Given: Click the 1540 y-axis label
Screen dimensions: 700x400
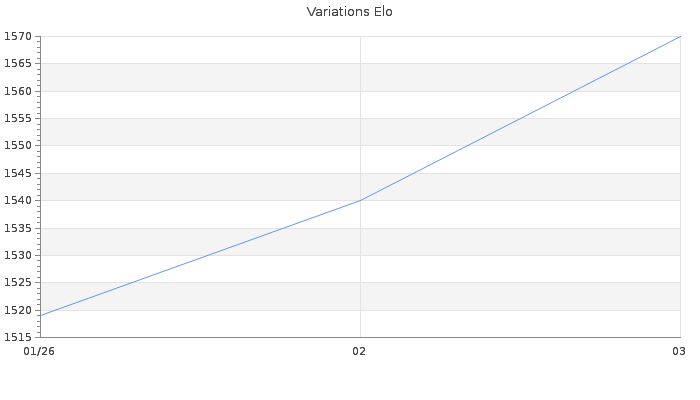Looking at the screenshot, I should click(x=19, y=200).
